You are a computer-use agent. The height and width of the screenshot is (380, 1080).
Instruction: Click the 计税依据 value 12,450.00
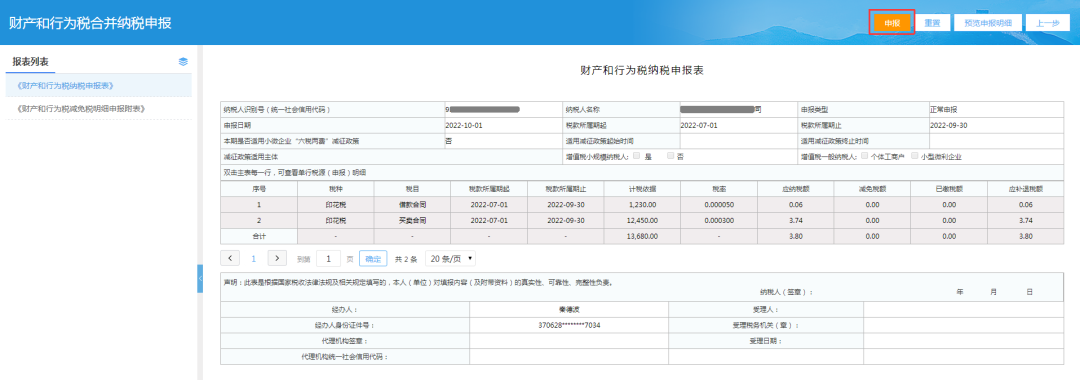(641, 220)
